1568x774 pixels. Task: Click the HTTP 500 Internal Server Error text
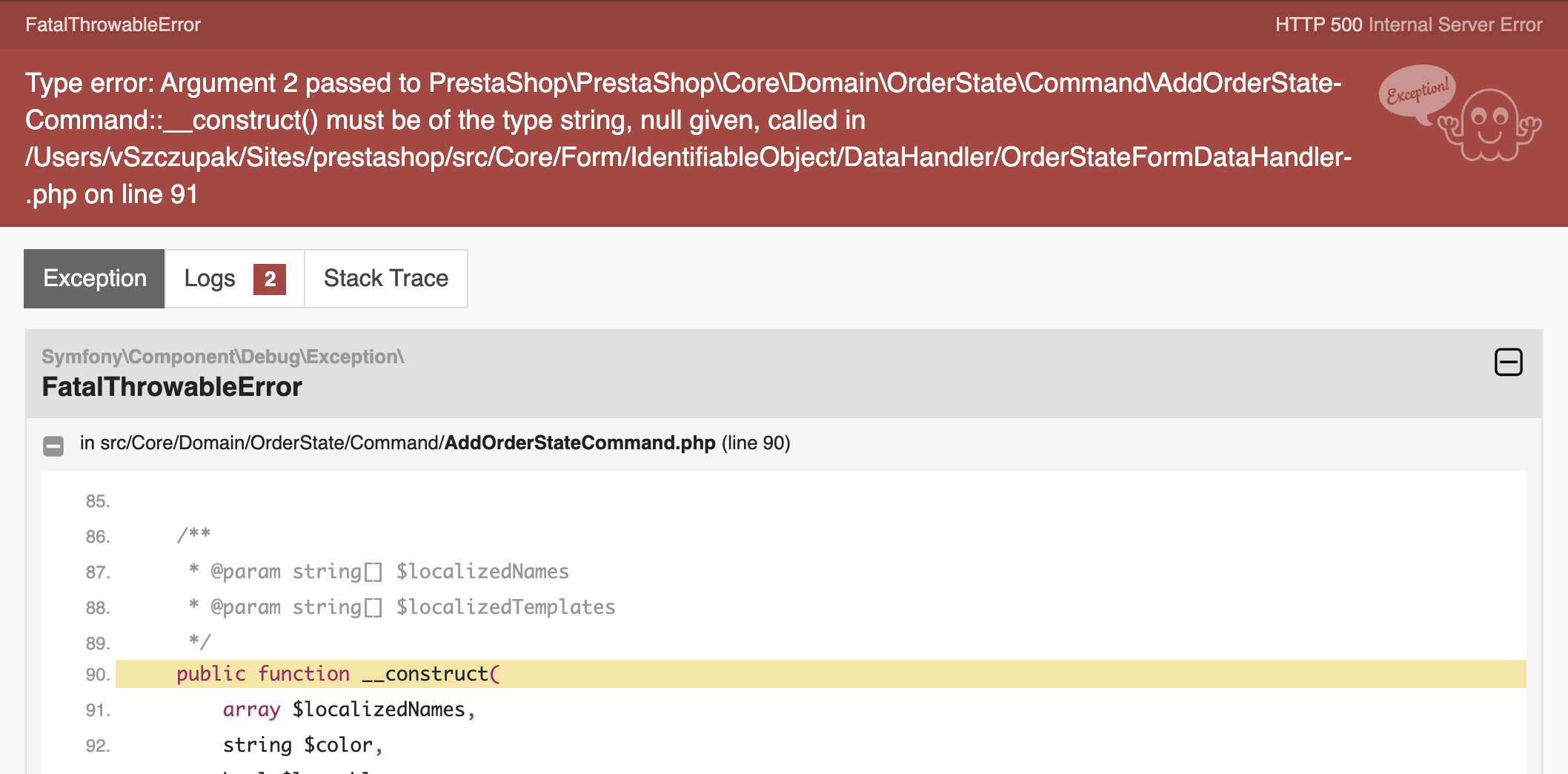point(1409,24)
